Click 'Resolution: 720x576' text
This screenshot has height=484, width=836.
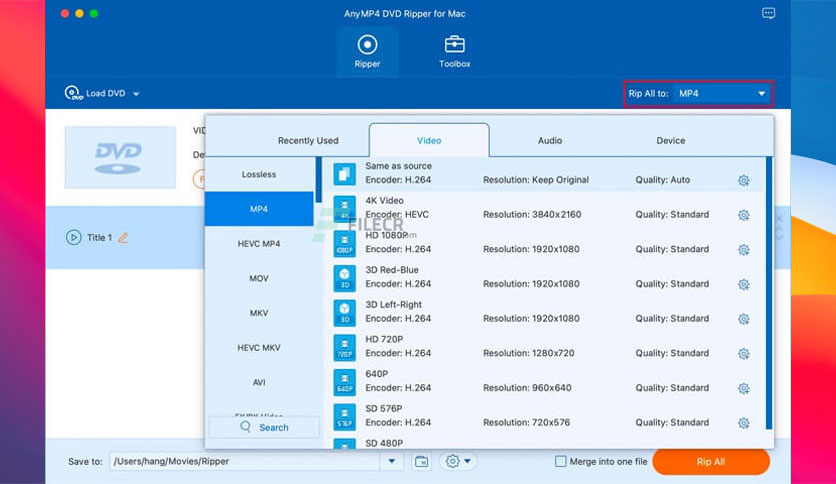(527, 423)
